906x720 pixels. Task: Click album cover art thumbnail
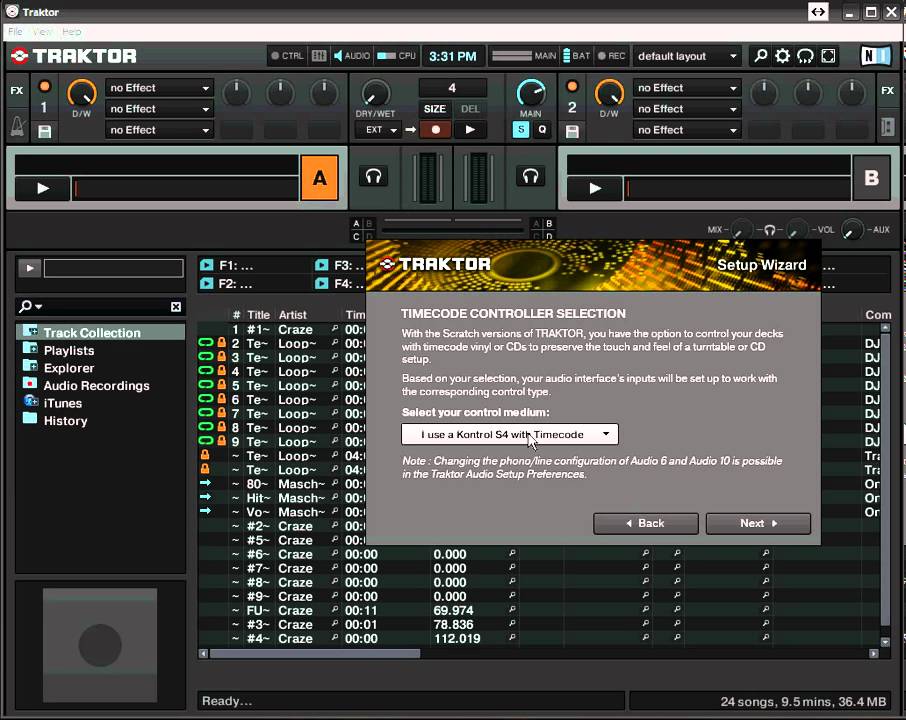pos(100,645)
